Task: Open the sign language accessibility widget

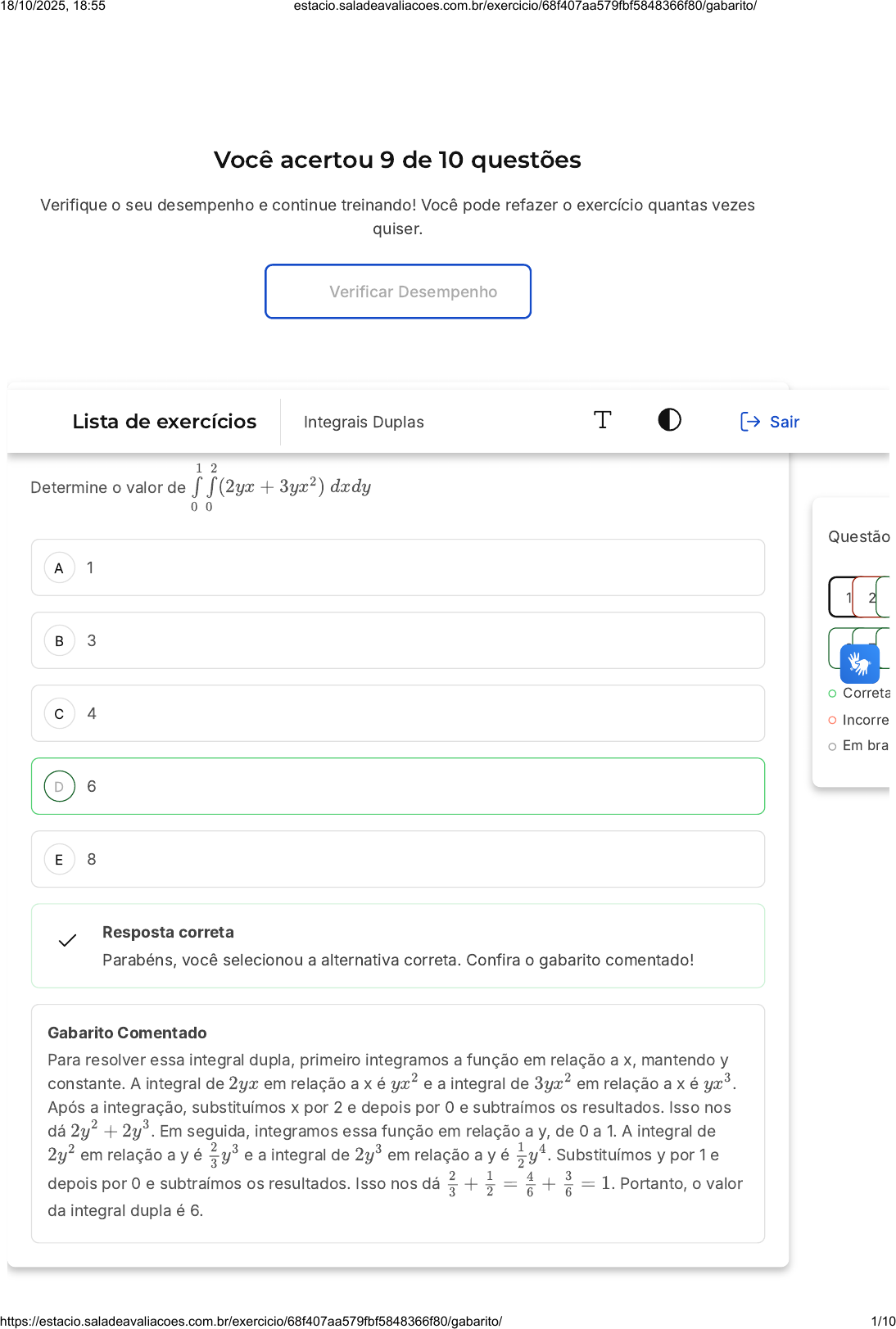Action: click(859, 663)
